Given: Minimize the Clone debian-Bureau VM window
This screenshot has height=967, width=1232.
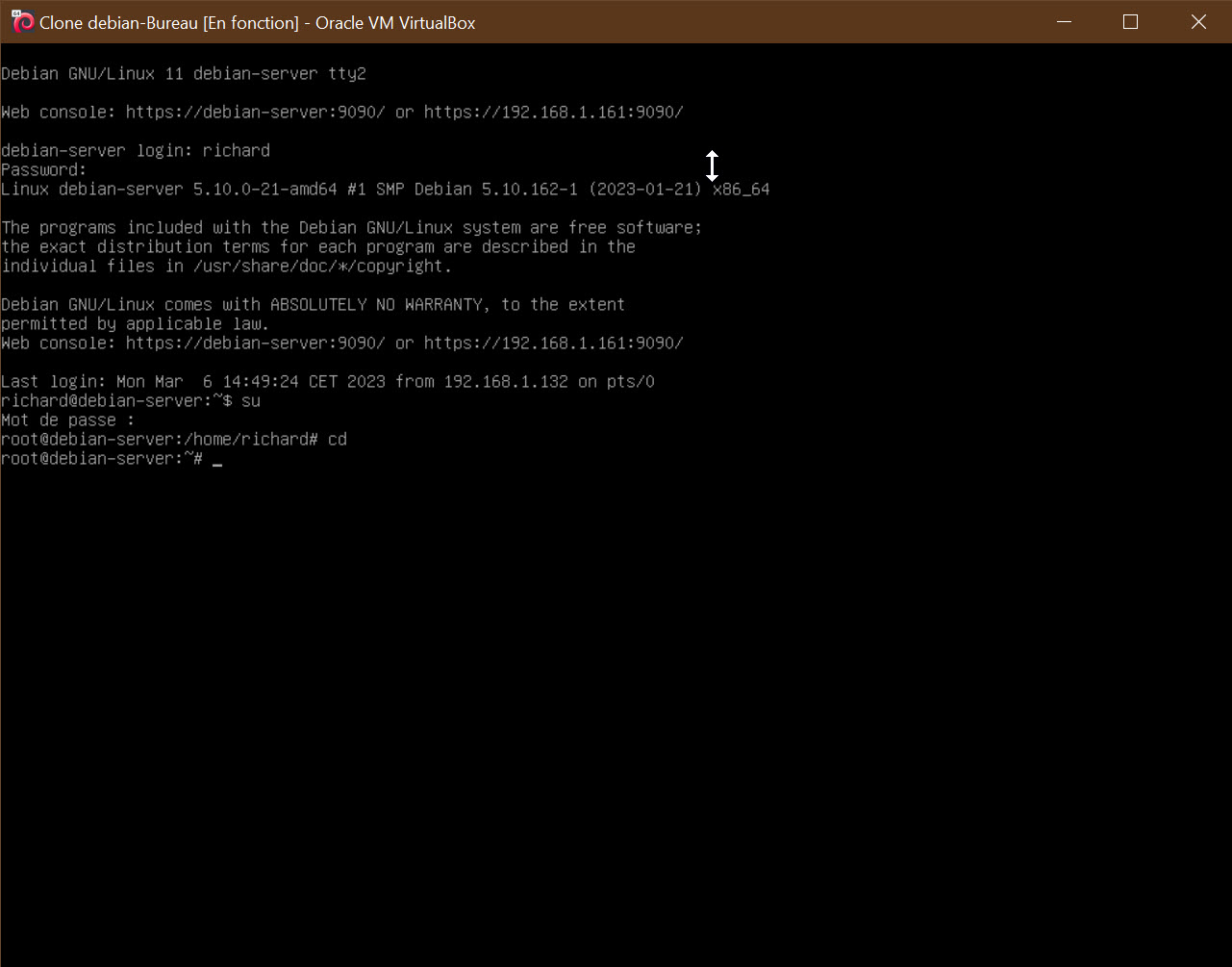Looking at the screenshot, I should click(x=1063, y=22).
